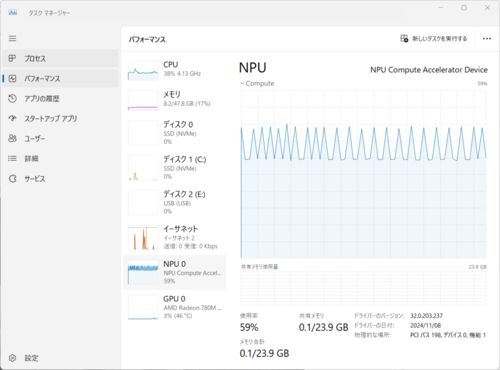
Task: Maximize the Task Manager window
Action: coord(464,8)
